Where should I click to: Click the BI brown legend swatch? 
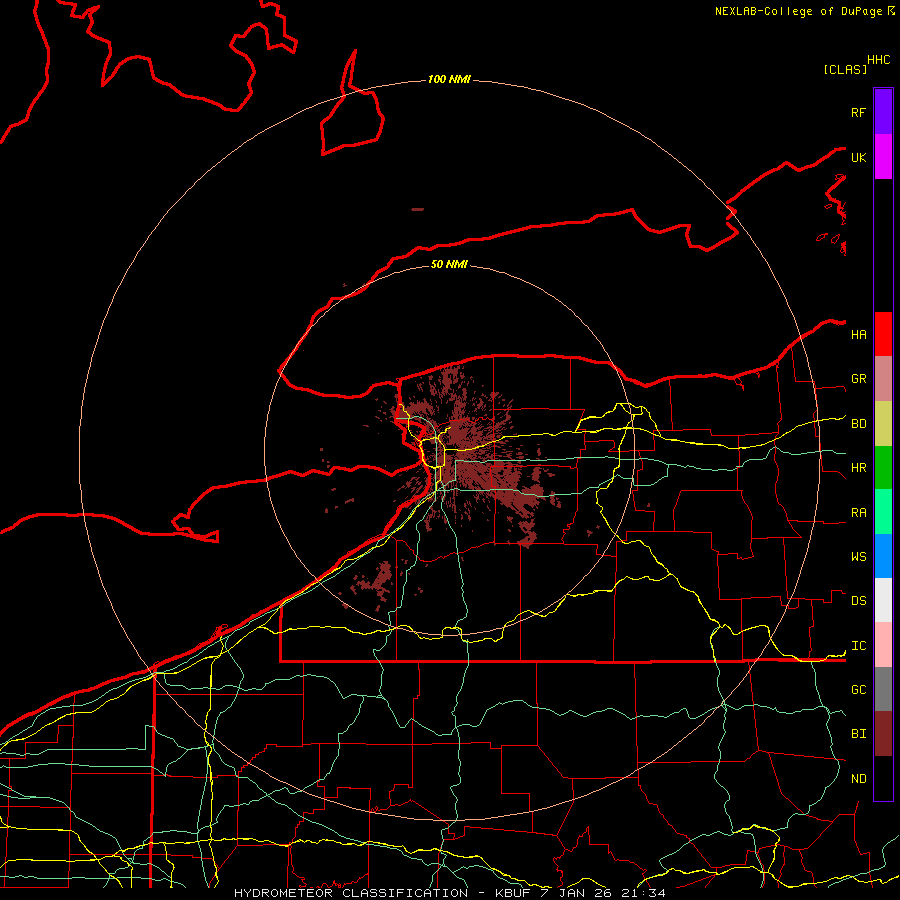(883, 734)
